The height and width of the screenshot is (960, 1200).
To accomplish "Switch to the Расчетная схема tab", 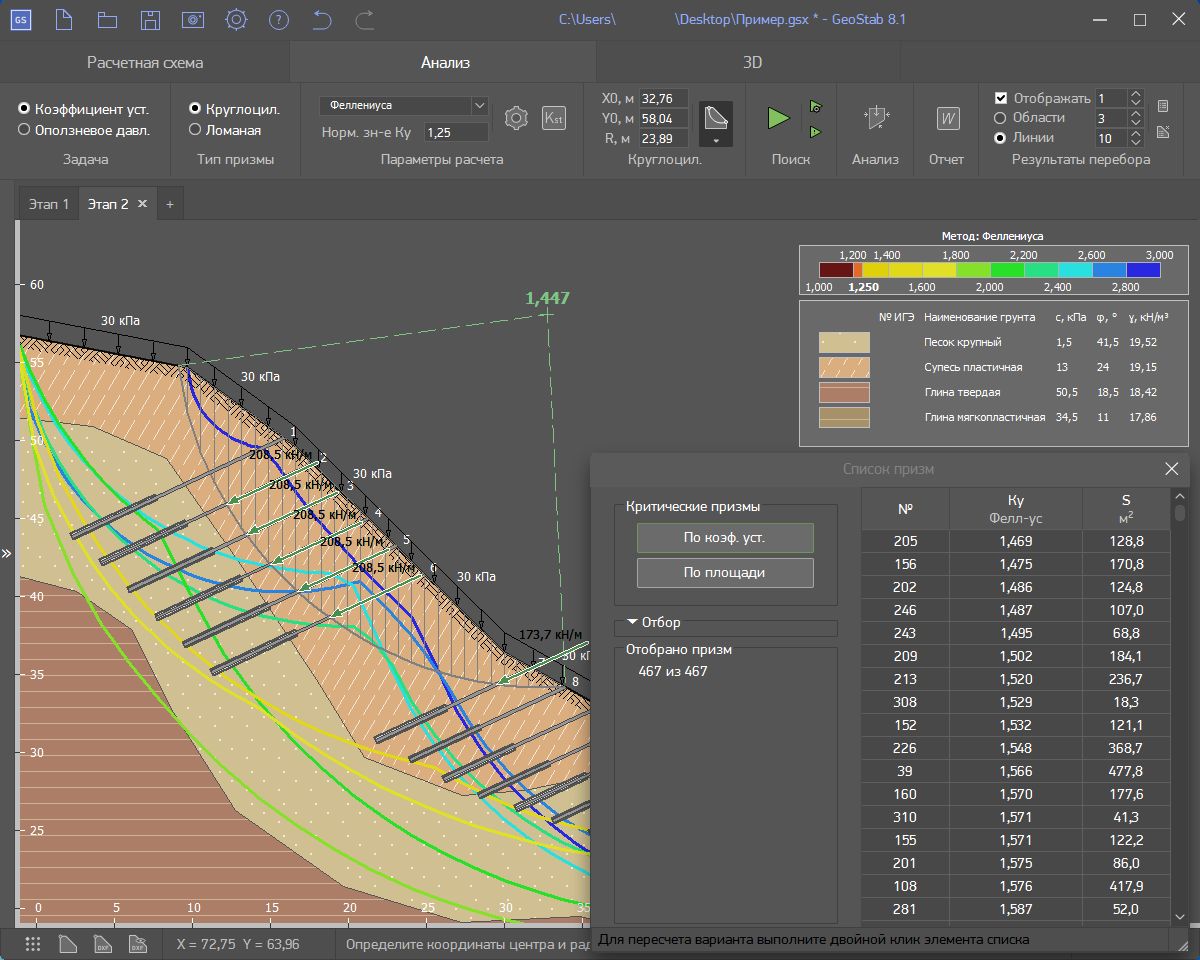I will pos(145,62).
